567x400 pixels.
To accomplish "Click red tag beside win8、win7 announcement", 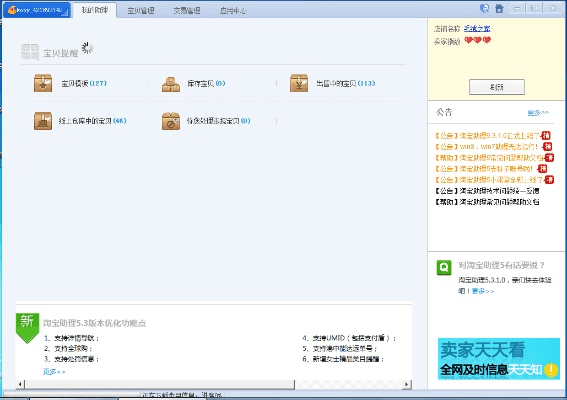I will pos(547,146).
